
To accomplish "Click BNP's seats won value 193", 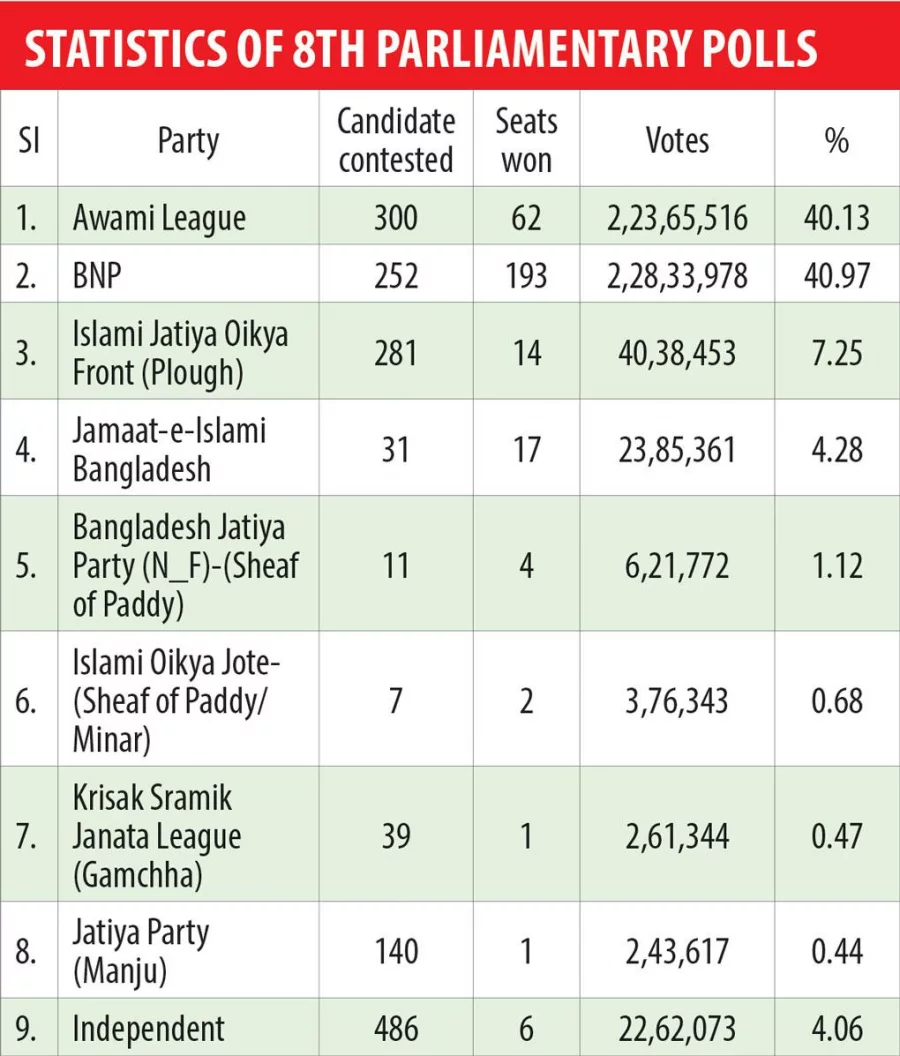I will (x=527, y=274).
